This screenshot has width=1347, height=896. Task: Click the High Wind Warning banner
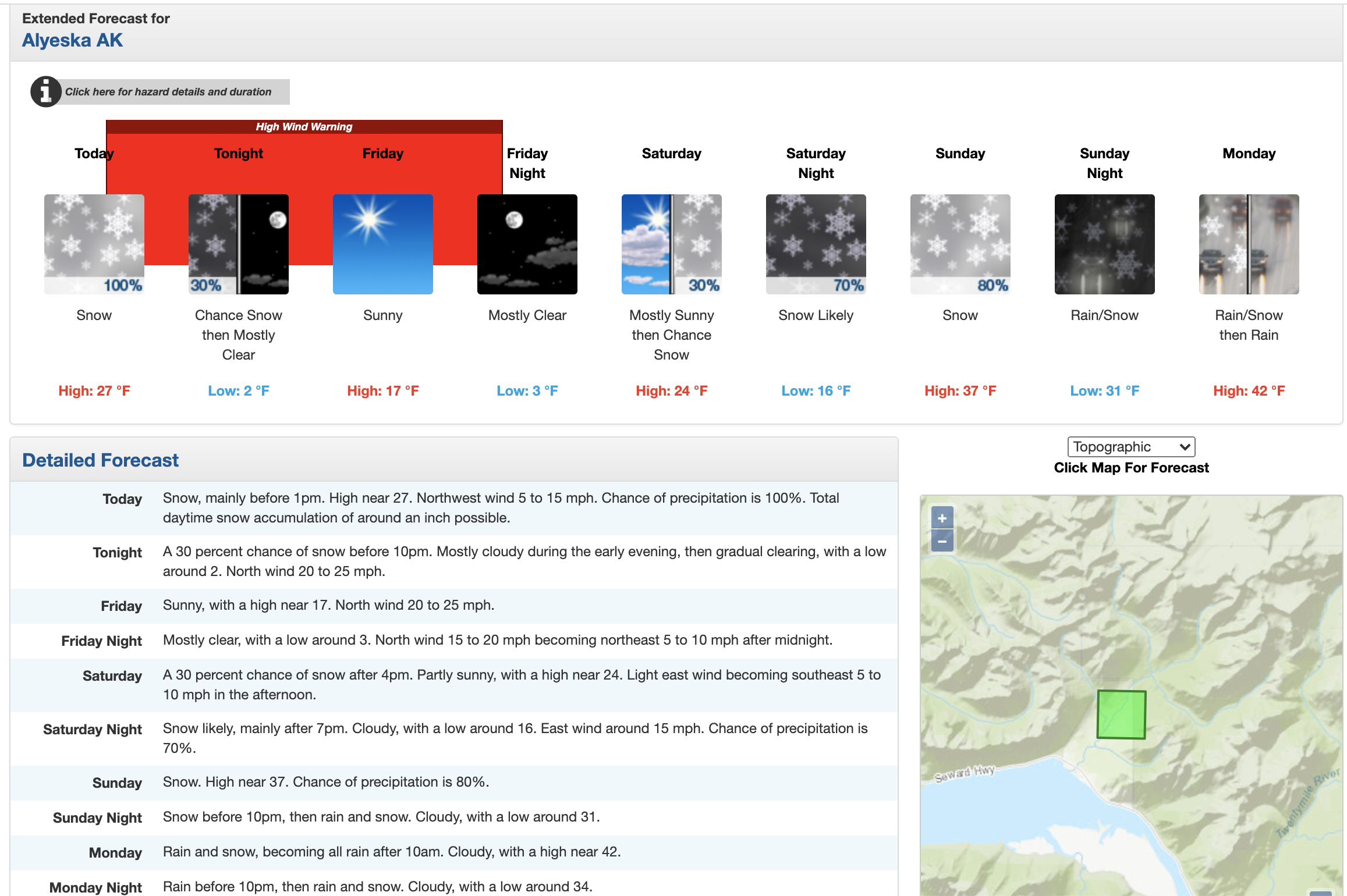pyautogui.click(x=304, y=127)
